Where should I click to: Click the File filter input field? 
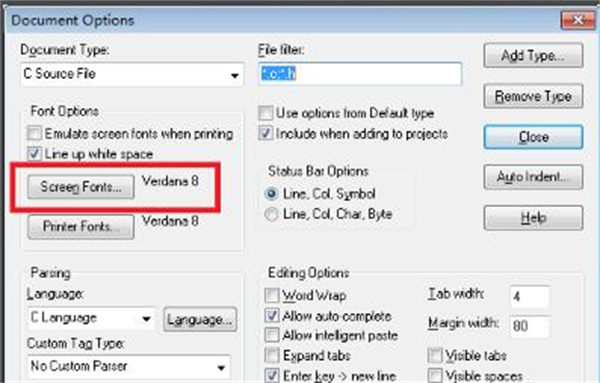(360, 74)
